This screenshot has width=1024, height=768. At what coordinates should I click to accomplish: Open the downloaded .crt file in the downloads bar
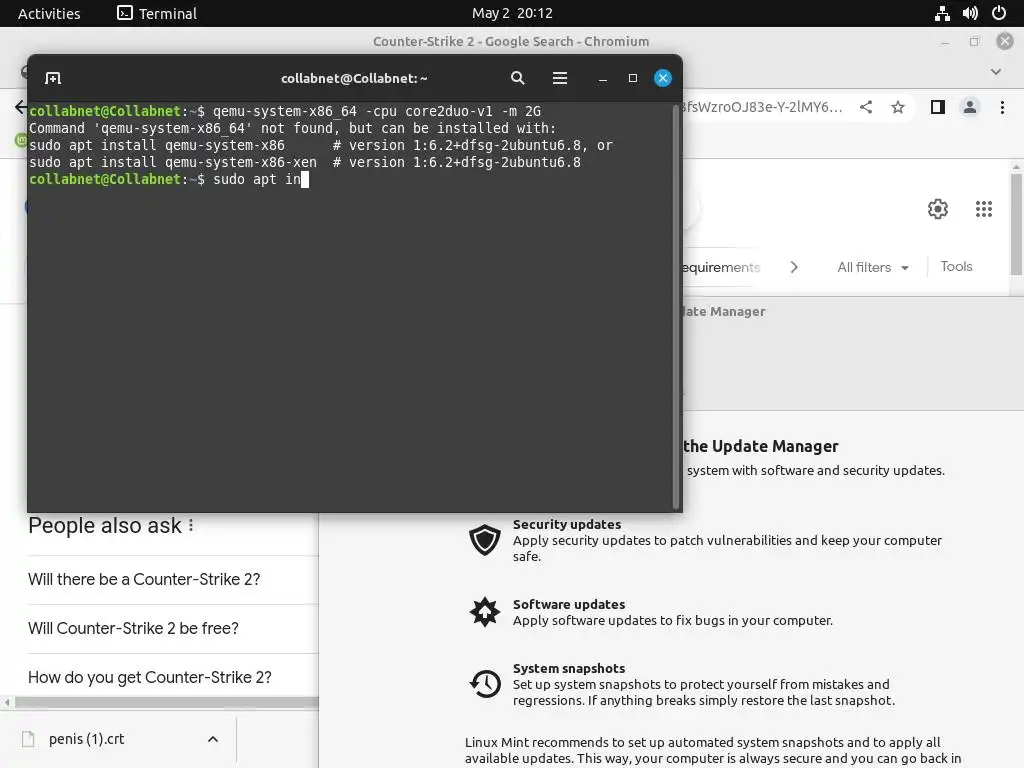click(x=86, y=739)
